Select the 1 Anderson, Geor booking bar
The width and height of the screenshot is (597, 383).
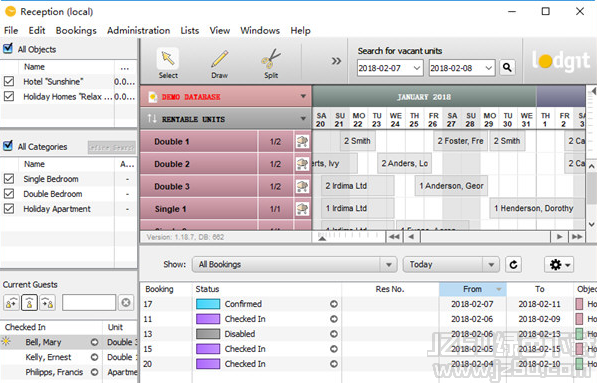pos(451,186)
